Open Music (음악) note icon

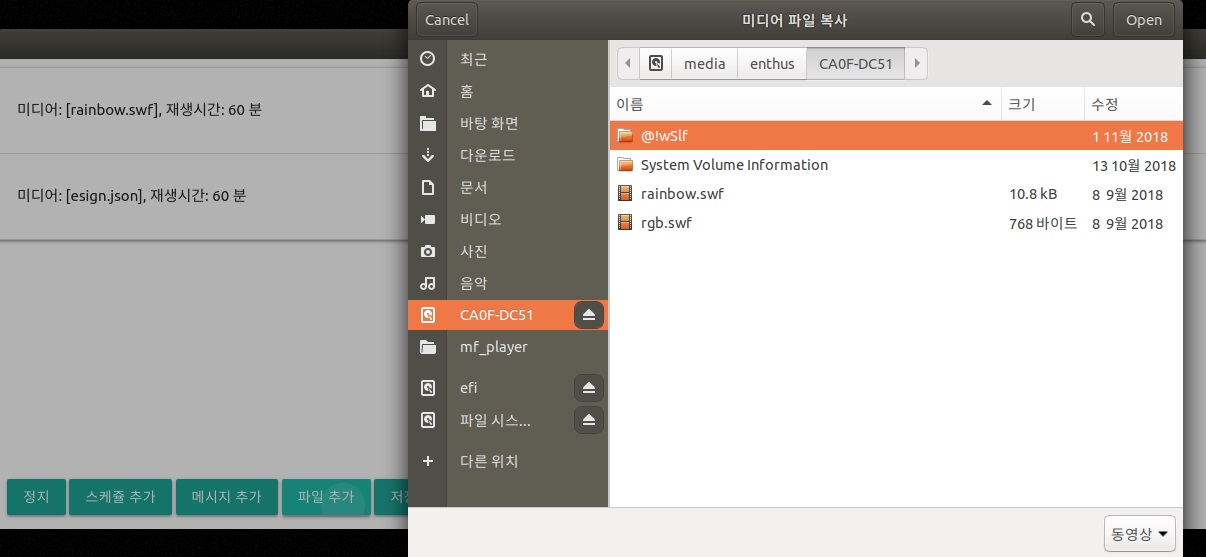tap(428, 283)
